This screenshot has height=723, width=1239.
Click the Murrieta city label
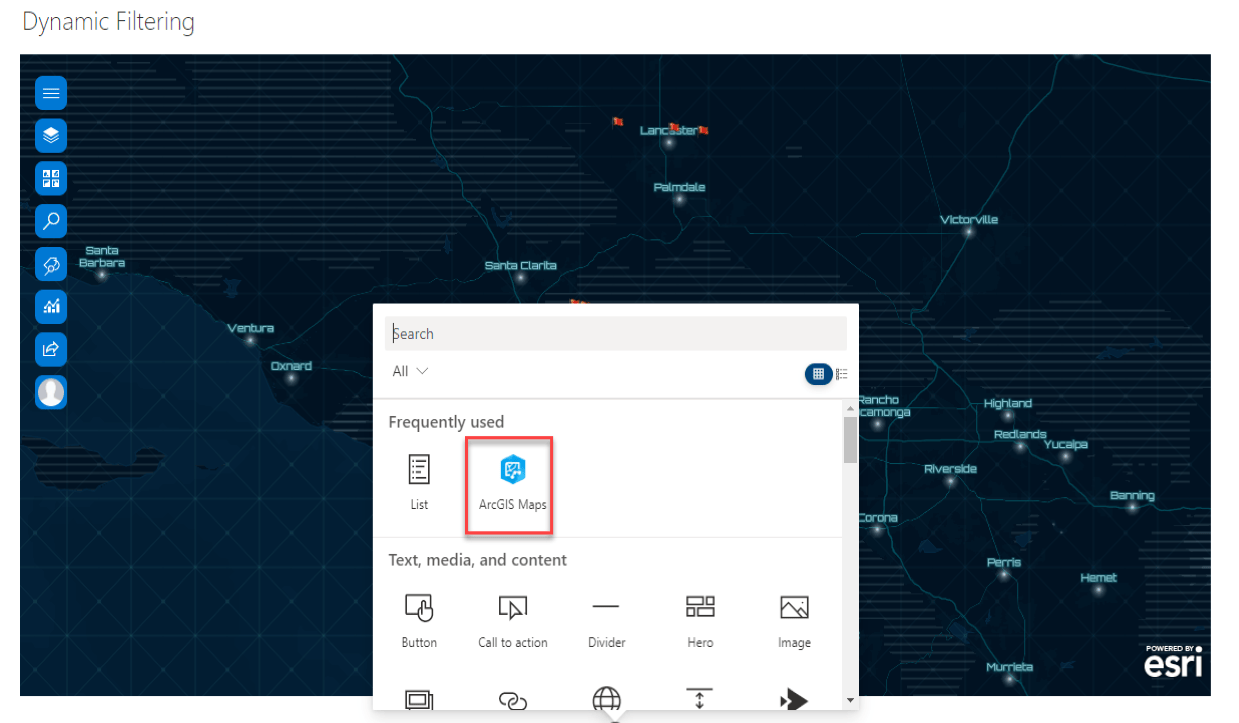click(x=1009, y=667)
